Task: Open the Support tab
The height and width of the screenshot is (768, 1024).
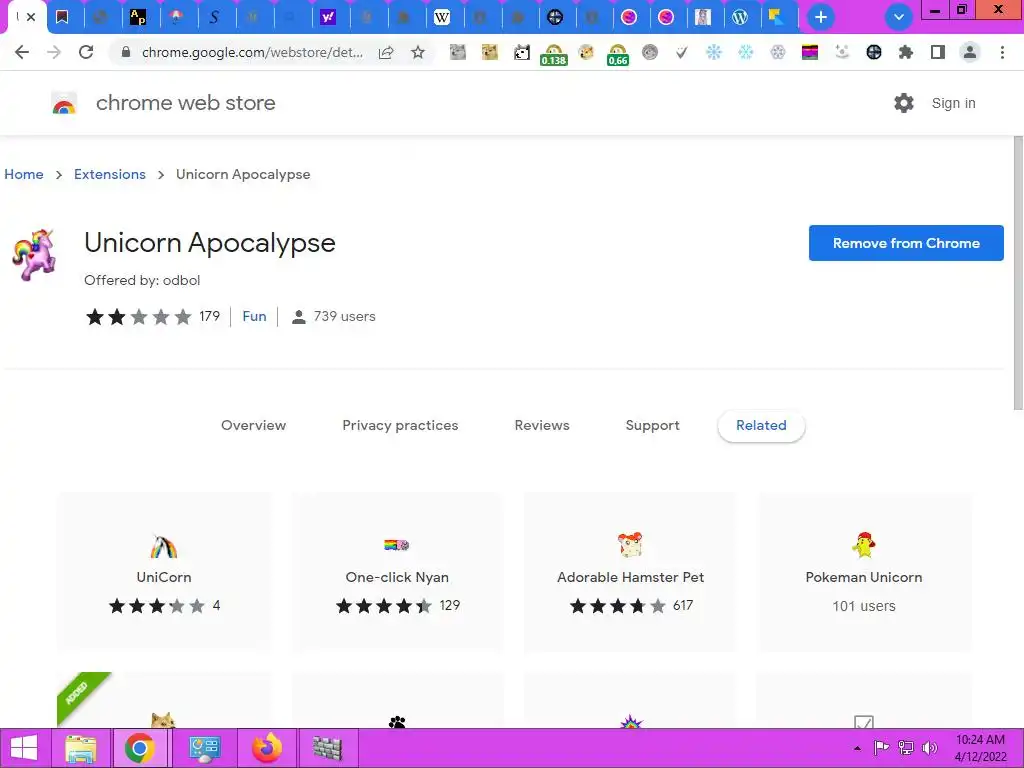Action: [652, 425]
